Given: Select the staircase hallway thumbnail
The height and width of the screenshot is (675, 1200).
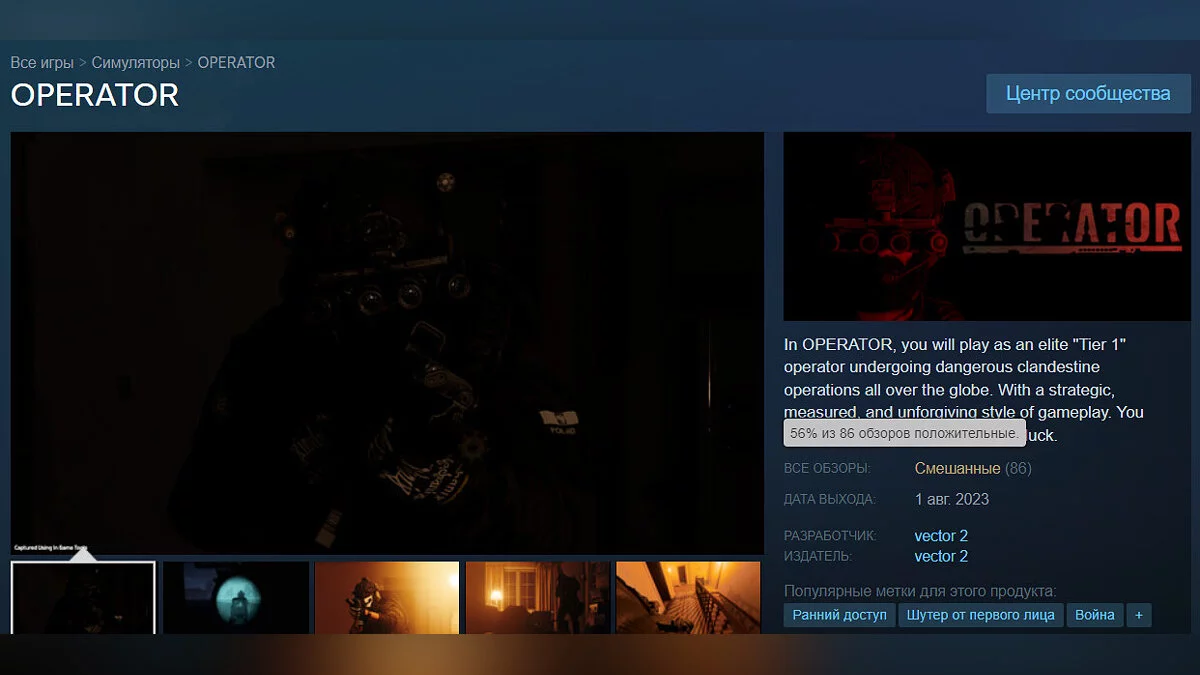Looking at the screenshot, I should point(688,597).
